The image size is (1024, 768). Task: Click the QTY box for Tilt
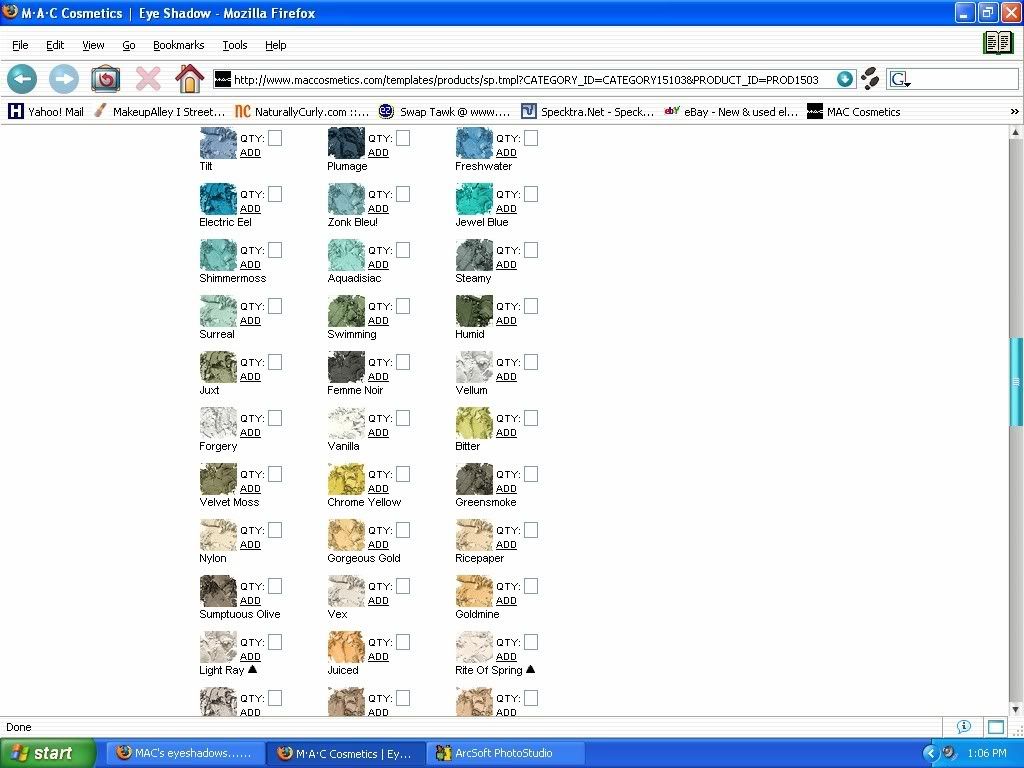tap(275, 138)
